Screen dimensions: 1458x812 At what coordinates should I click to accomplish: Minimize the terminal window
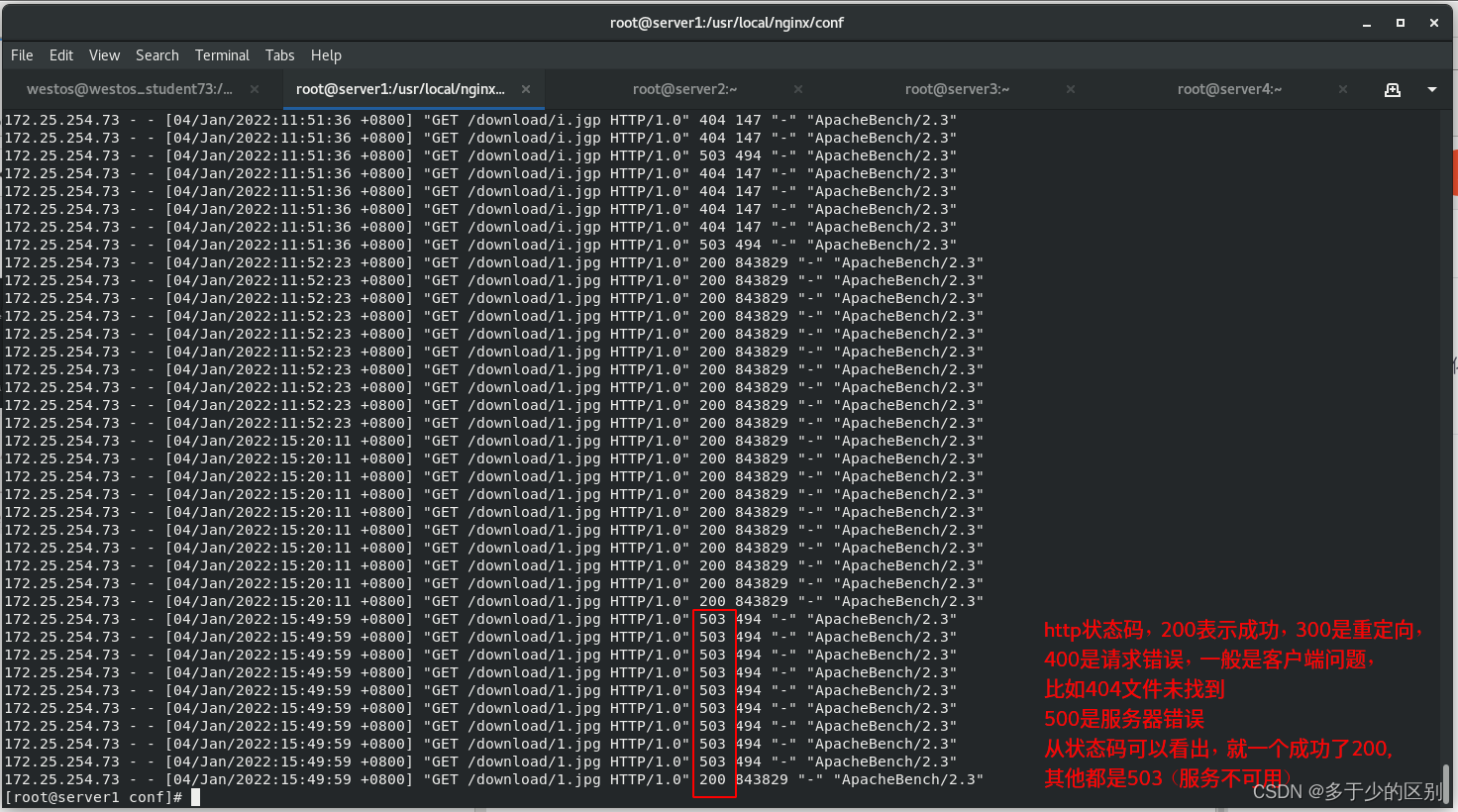(1367, 23)
